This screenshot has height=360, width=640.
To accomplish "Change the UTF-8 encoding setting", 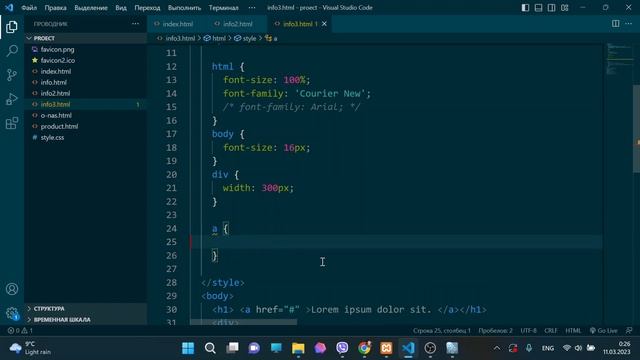I will click(x=529, y=331).
